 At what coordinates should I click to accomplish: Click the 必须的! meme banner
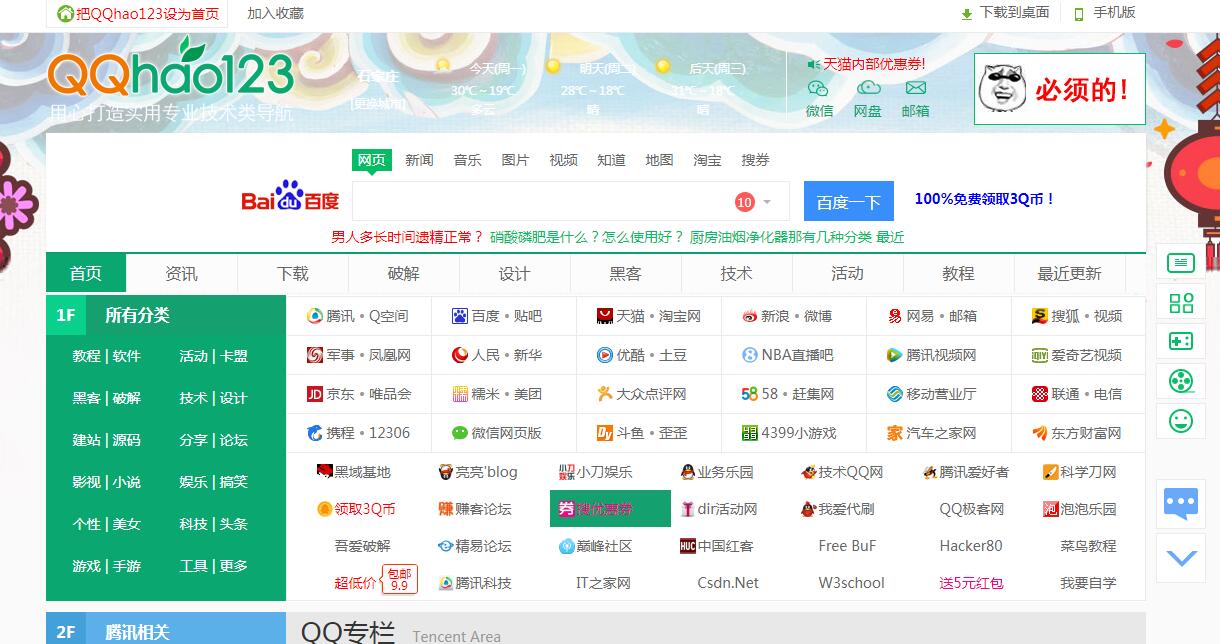click(1060, 89)
